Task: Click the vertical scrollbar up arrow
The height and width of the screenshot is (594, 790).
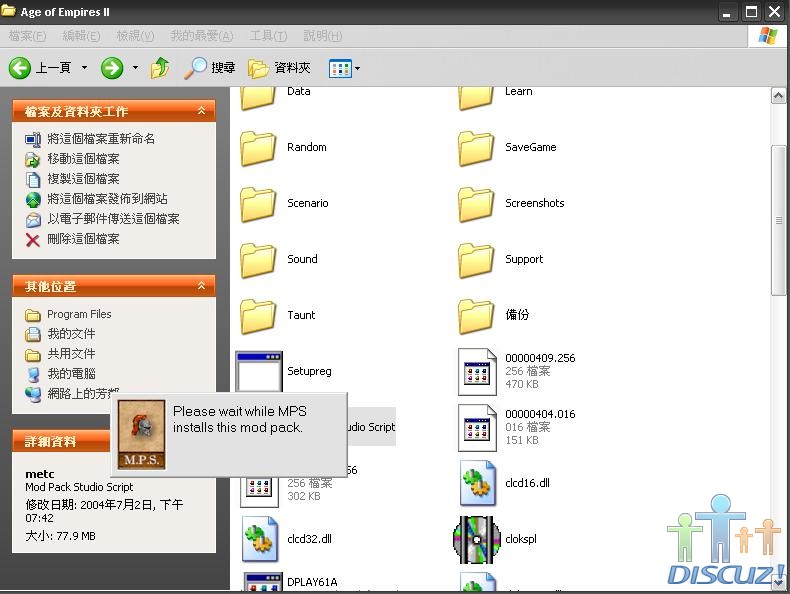Action: 778,96
